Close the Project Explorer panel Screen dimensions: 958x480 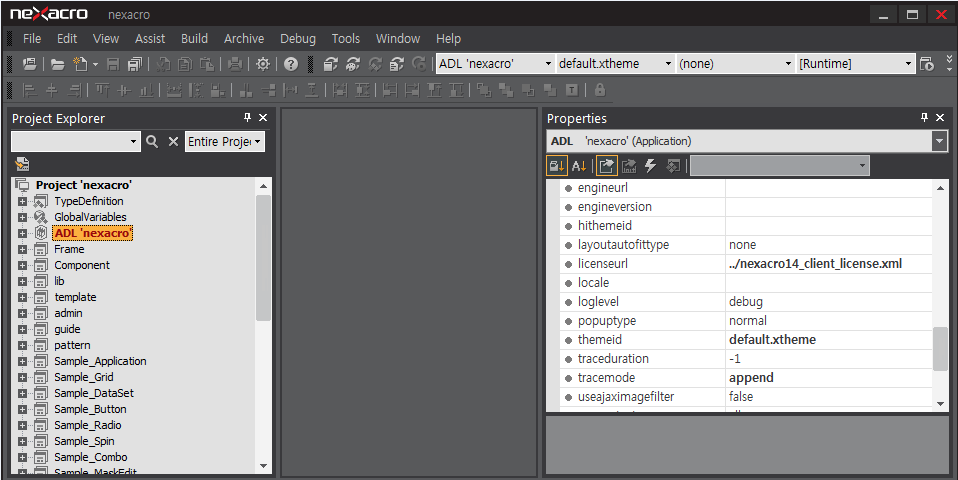263,117
